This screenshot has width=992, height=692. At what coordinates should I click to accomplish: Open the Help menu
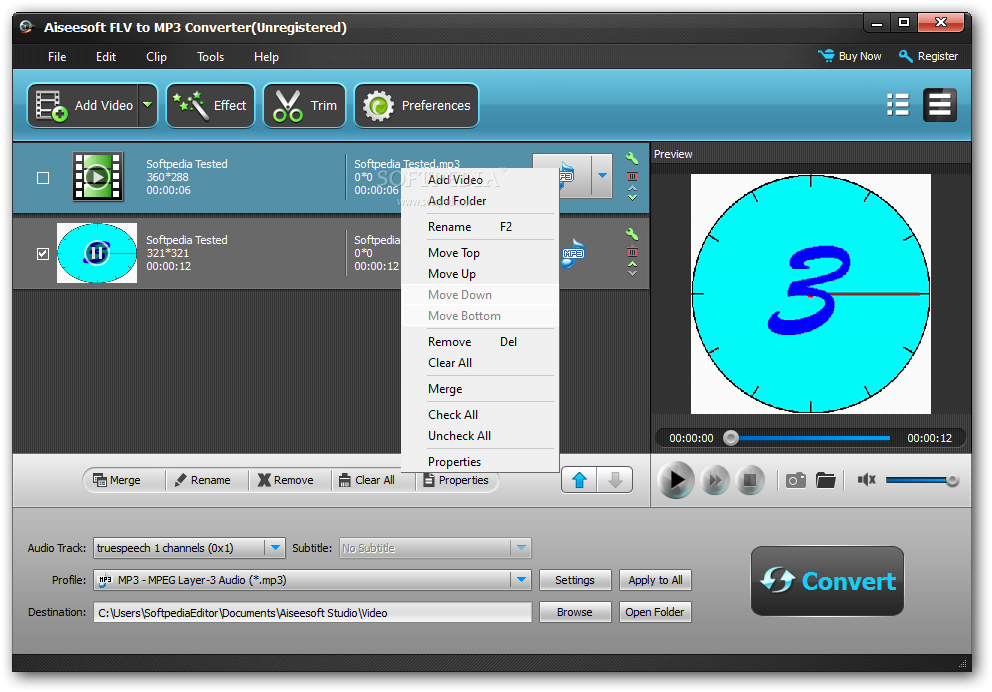[x=266, y=57]
